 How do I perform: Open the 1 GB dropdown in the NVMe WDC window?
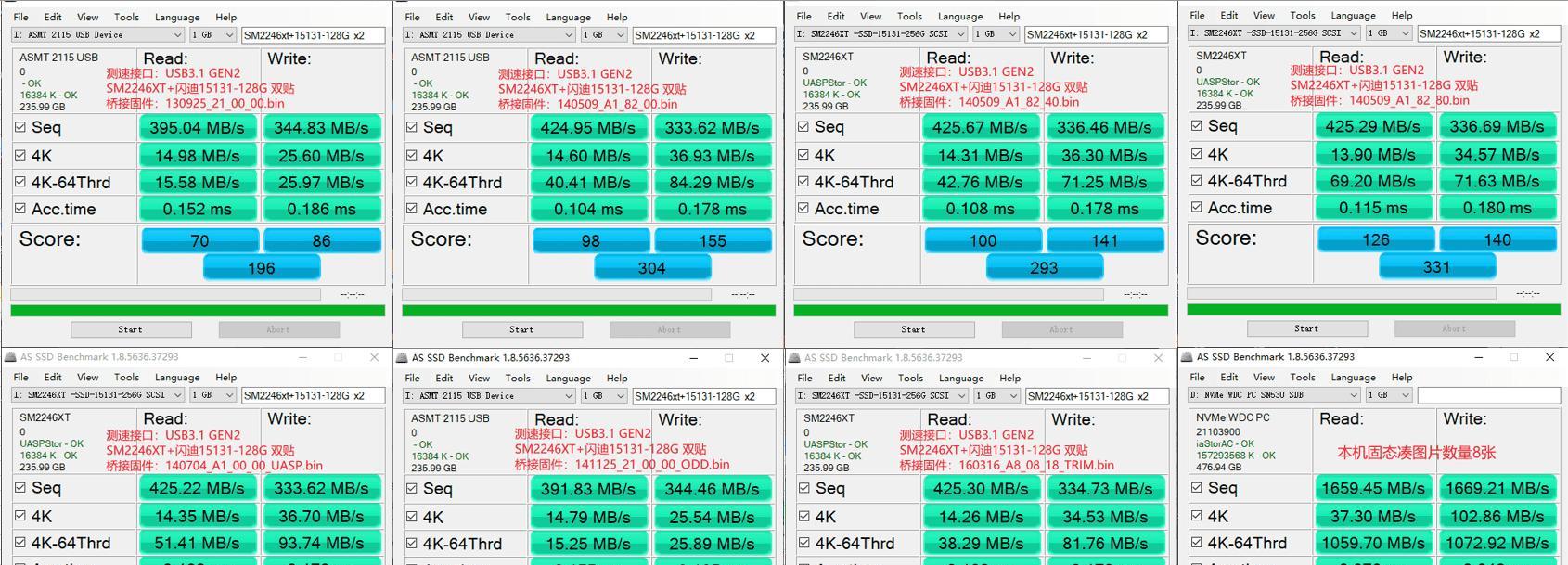(x=1389, y=395)
